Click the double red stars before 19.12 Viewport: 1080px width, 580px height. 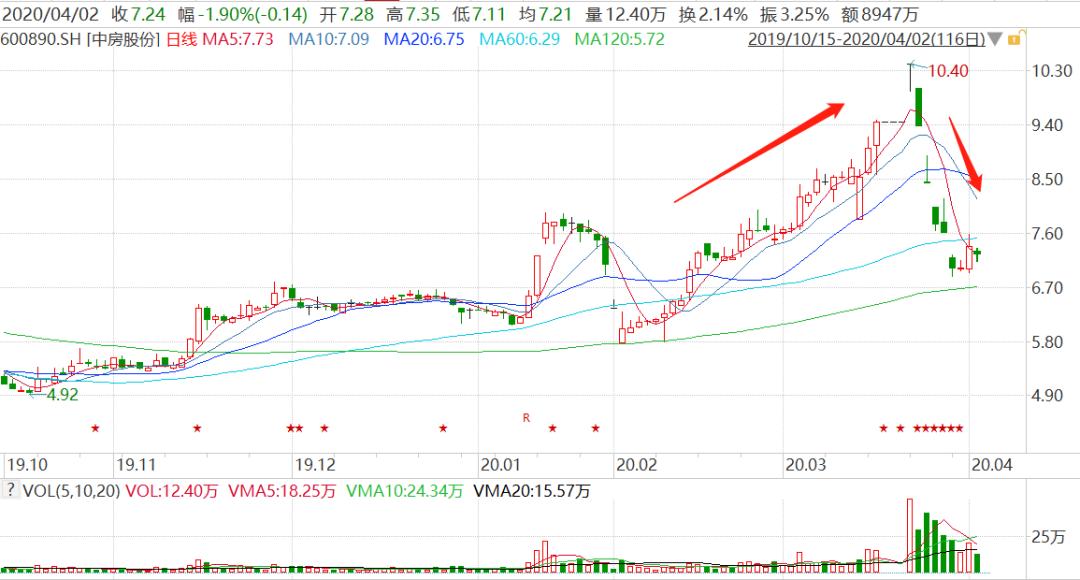point(295,428)
